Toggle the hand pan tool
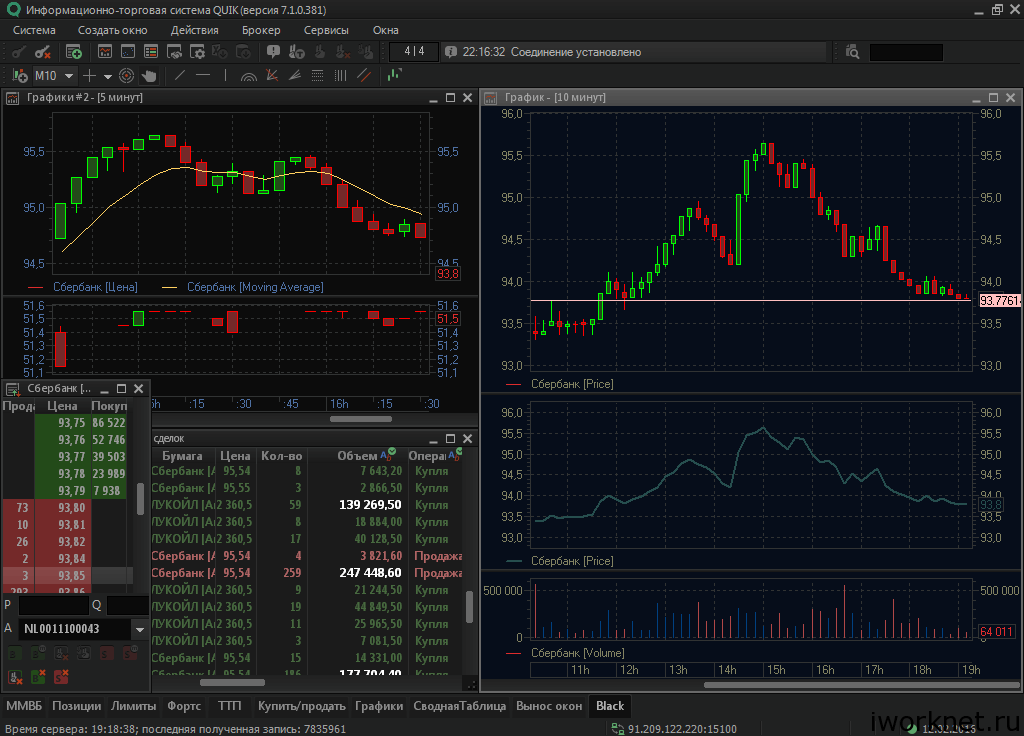This screenshot has height=736, width=1024. point(149,75)
